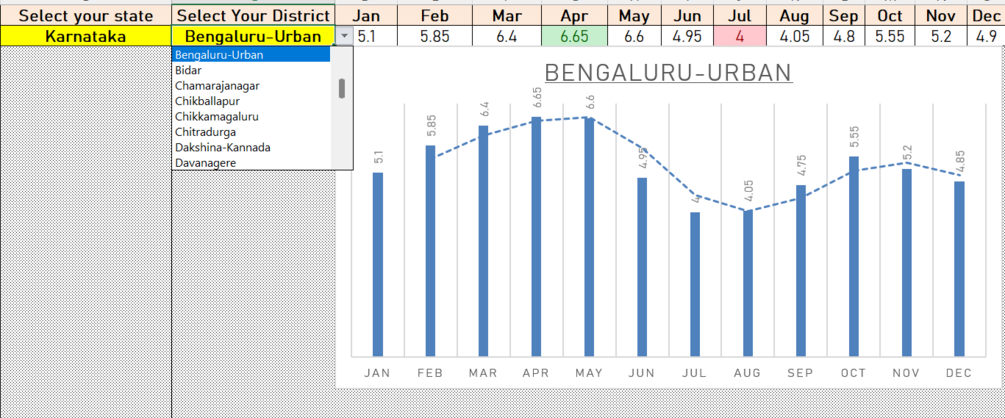
Task: Select the 5.2 November value cell
Action: click(x=942, y=37)
